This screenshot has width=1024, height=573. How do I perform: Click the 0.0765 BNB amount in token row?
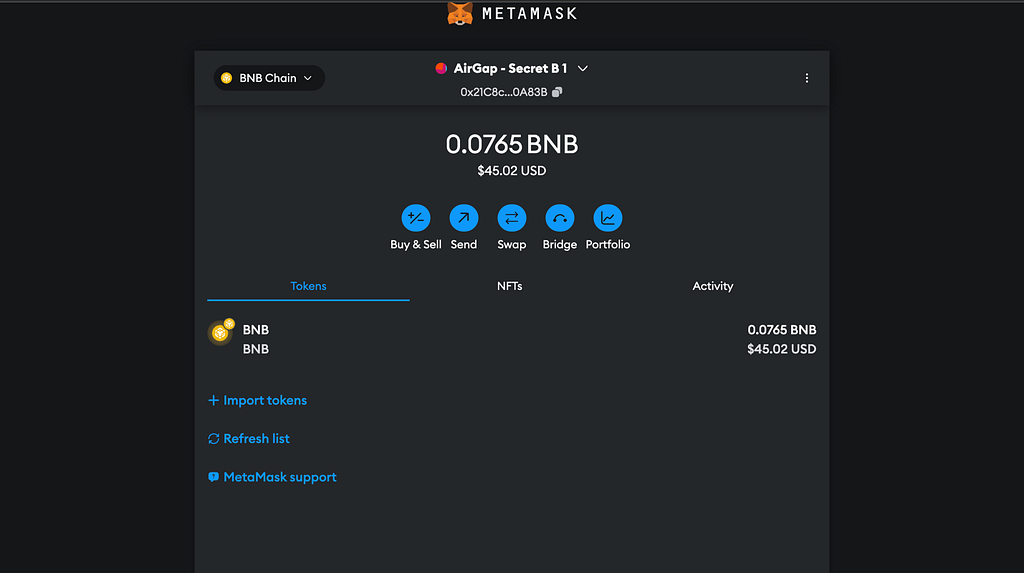(x=782, y=330)
